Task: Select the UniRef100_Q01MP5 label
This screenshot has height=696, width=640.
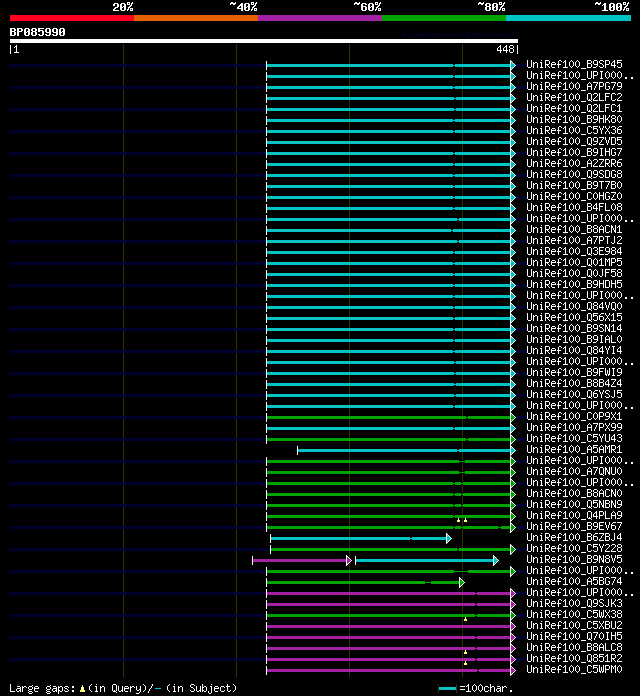Action: click(x=574, y=262)
